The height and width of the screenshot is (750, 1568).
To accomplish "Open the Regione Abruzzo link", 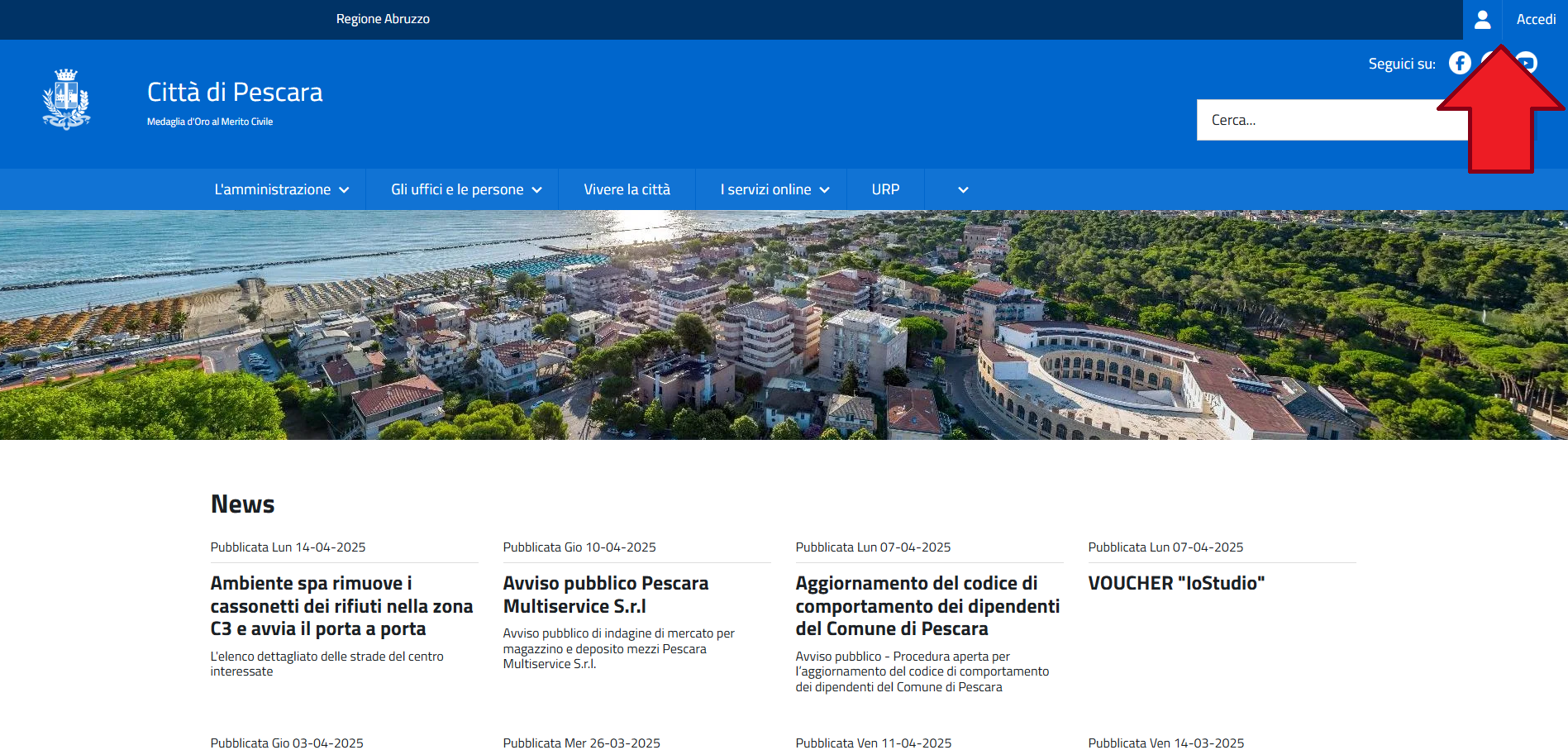I will tap(383, 19).
